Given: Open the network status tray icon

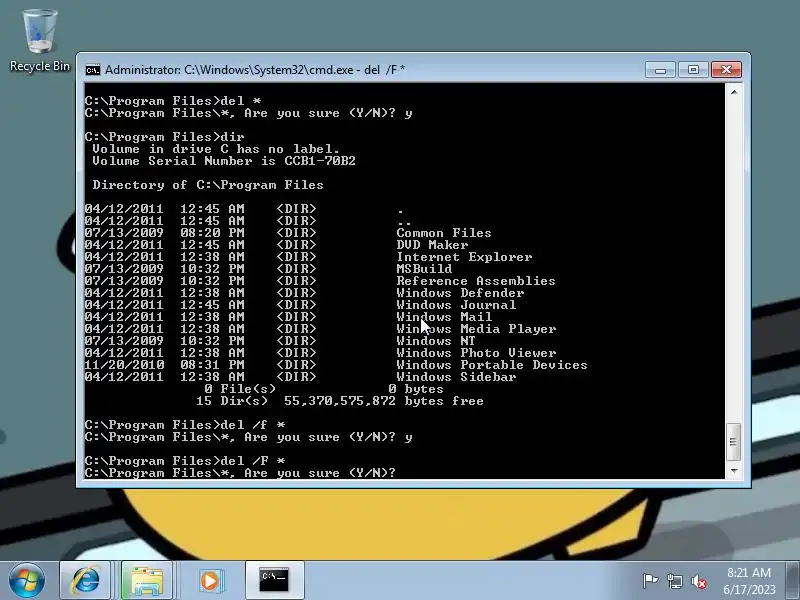Looking at the screenshot, I should coord(674,581).
